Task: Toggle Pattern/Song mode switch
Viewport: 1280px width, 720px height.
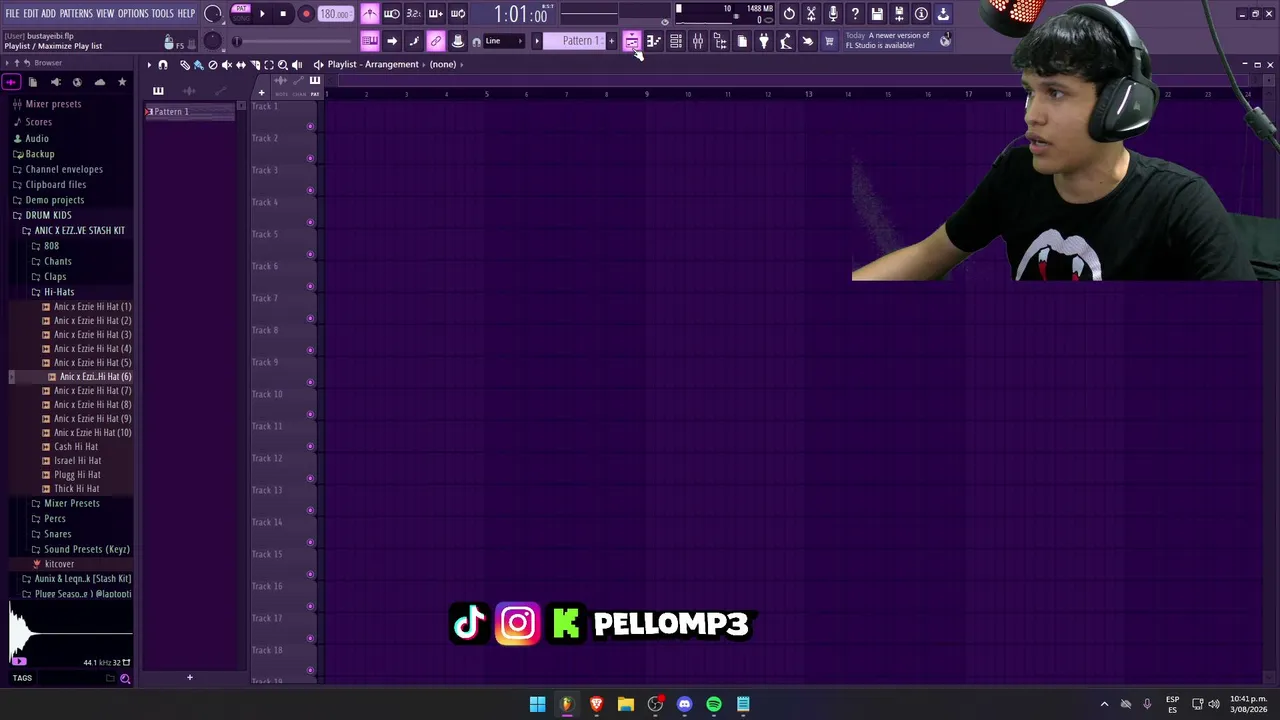Action: click(241, 14)
